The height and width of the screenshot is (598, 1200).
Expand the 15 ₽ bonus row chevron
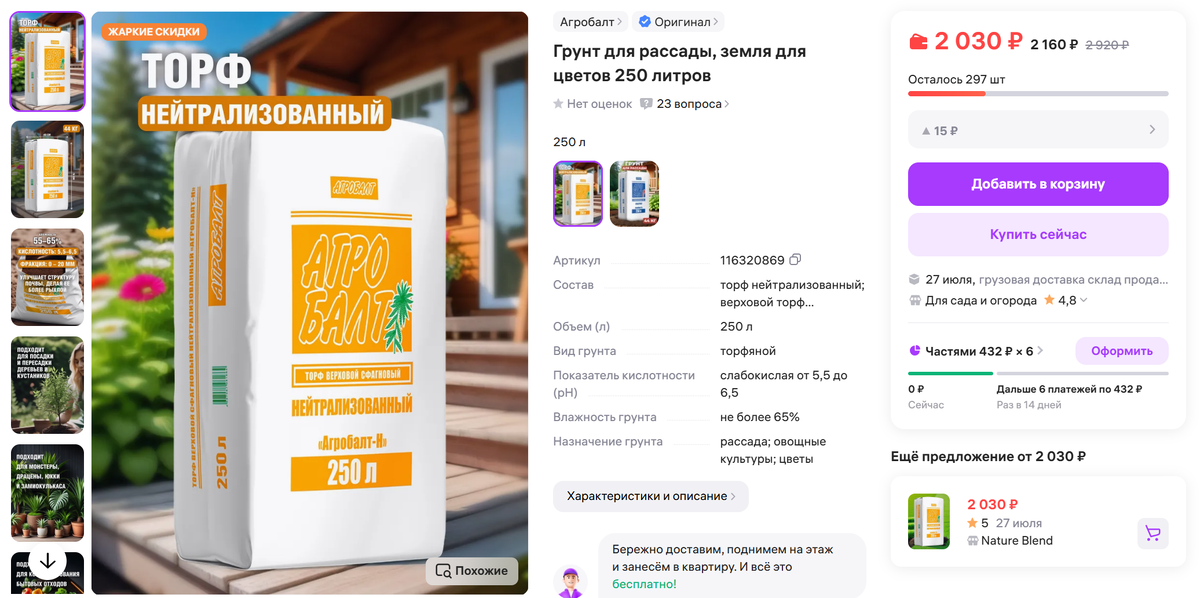pyautogui.click(x=1151, y=130)
